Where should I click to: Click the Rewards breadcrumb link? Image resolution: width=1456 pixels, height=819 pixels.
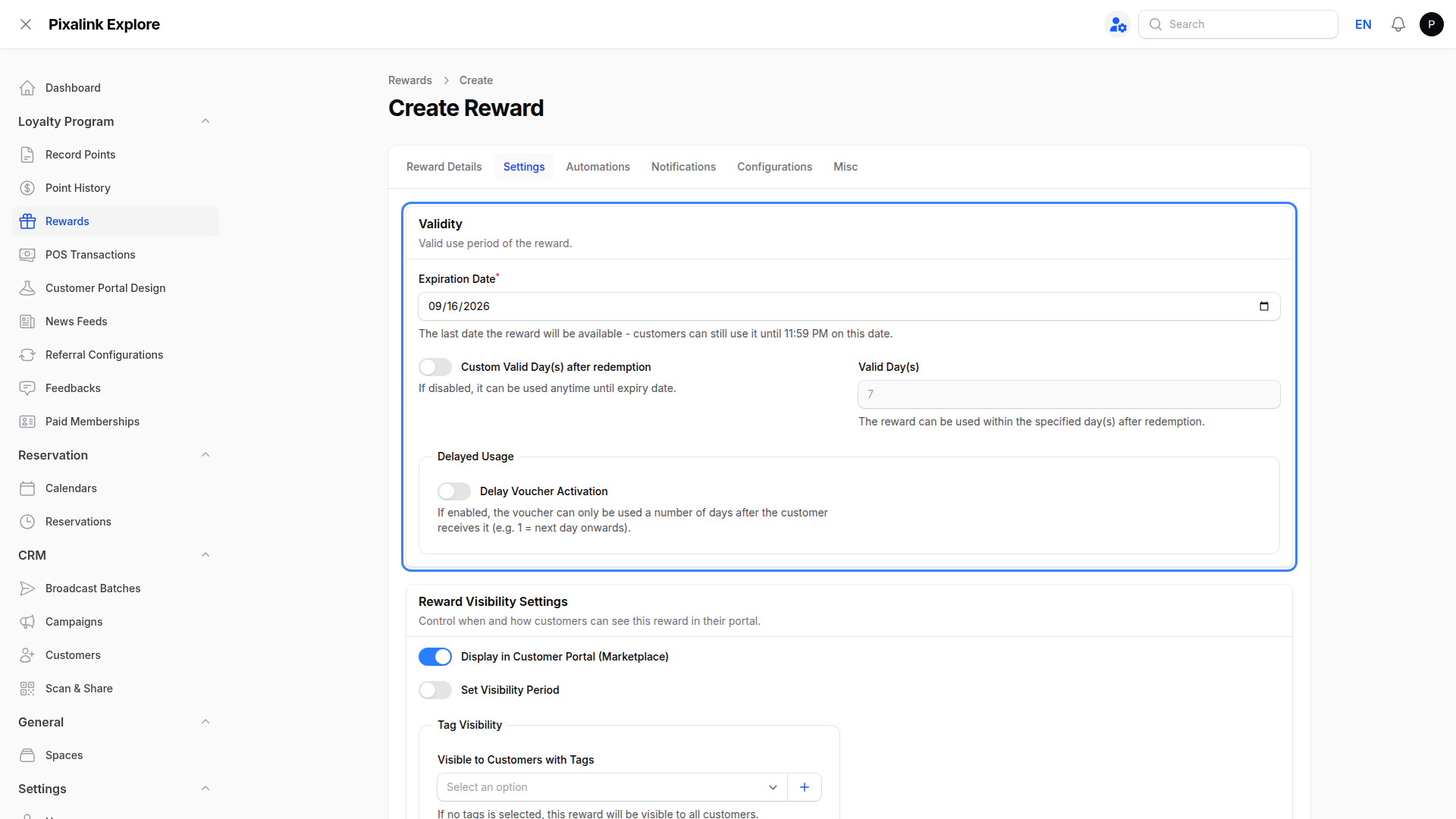410,80
